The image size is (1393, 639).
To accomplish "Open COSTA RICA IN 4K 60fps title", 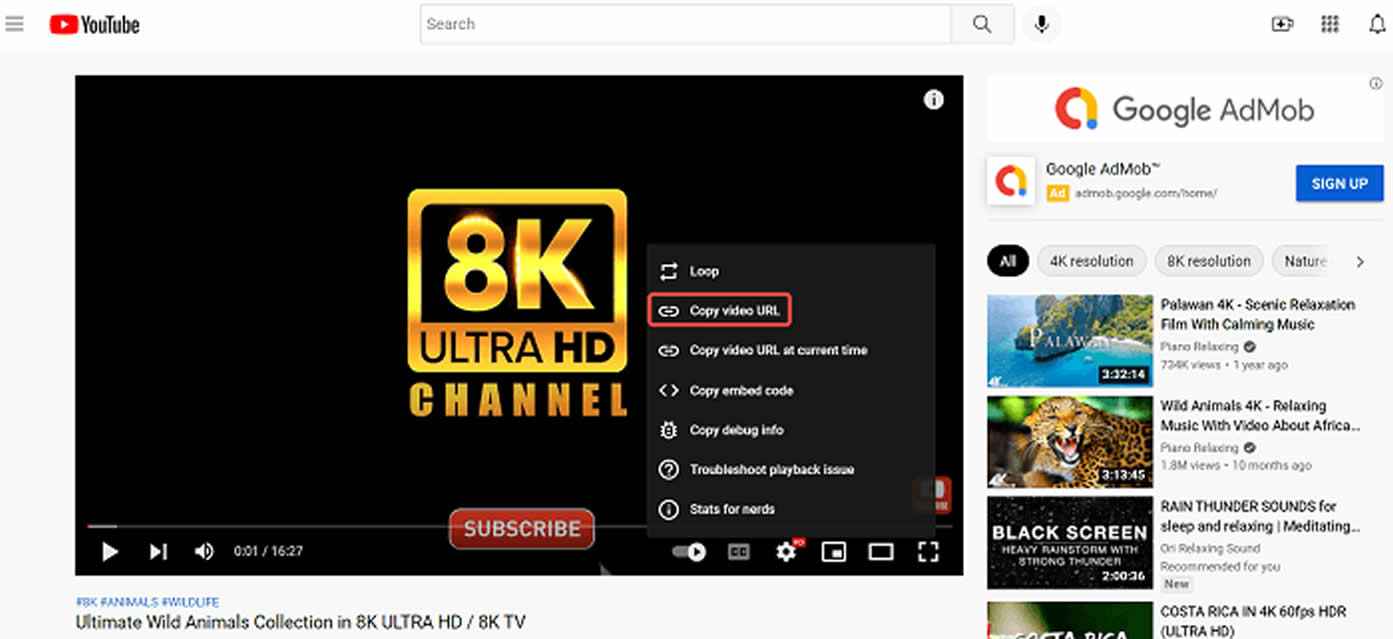I will click(1253, 620).
